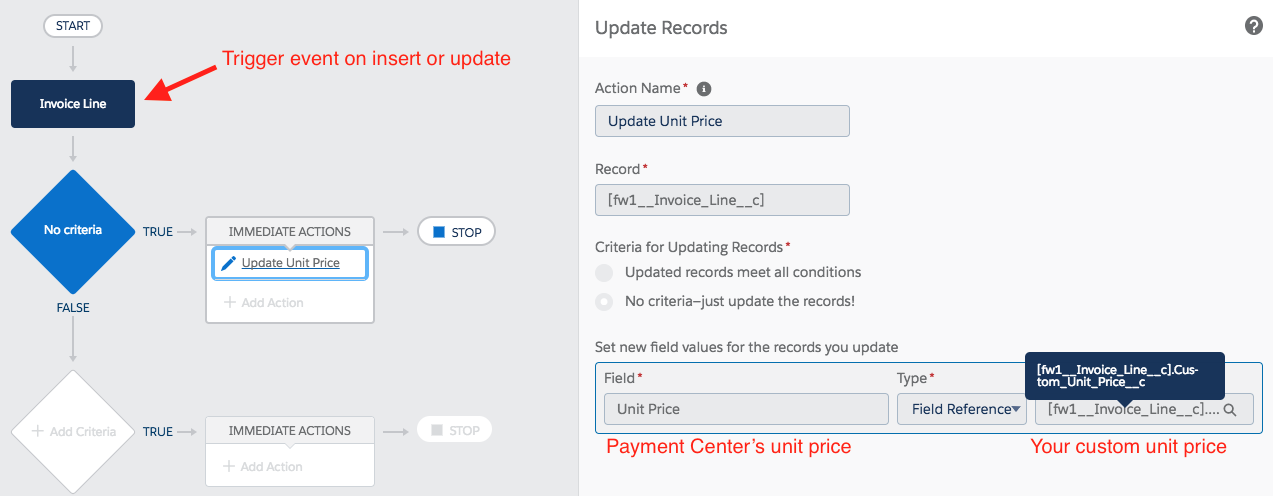Open the Field Reference type dropdown
Viewport: 1273px width, 496px height.
point(962,409)
